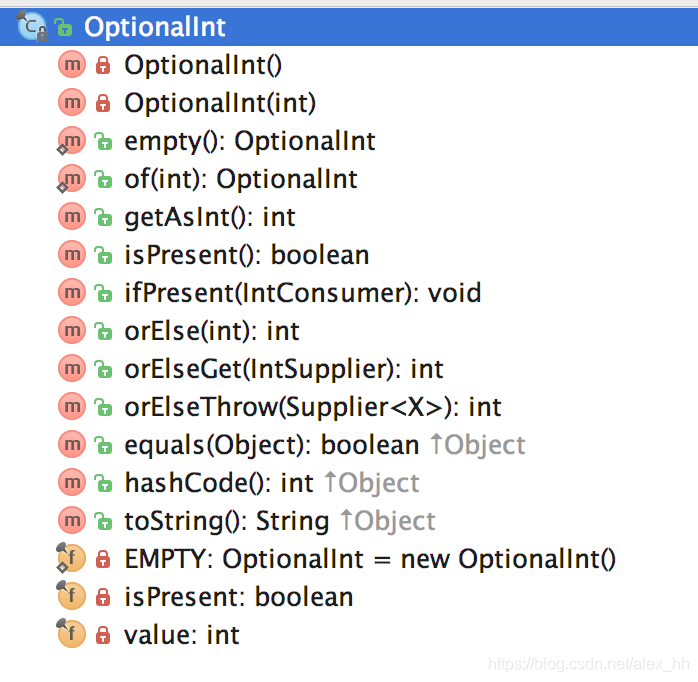698x682 pixels.
Task: Click the OptionalInt class icon
Action: click(x=32, y=27)
